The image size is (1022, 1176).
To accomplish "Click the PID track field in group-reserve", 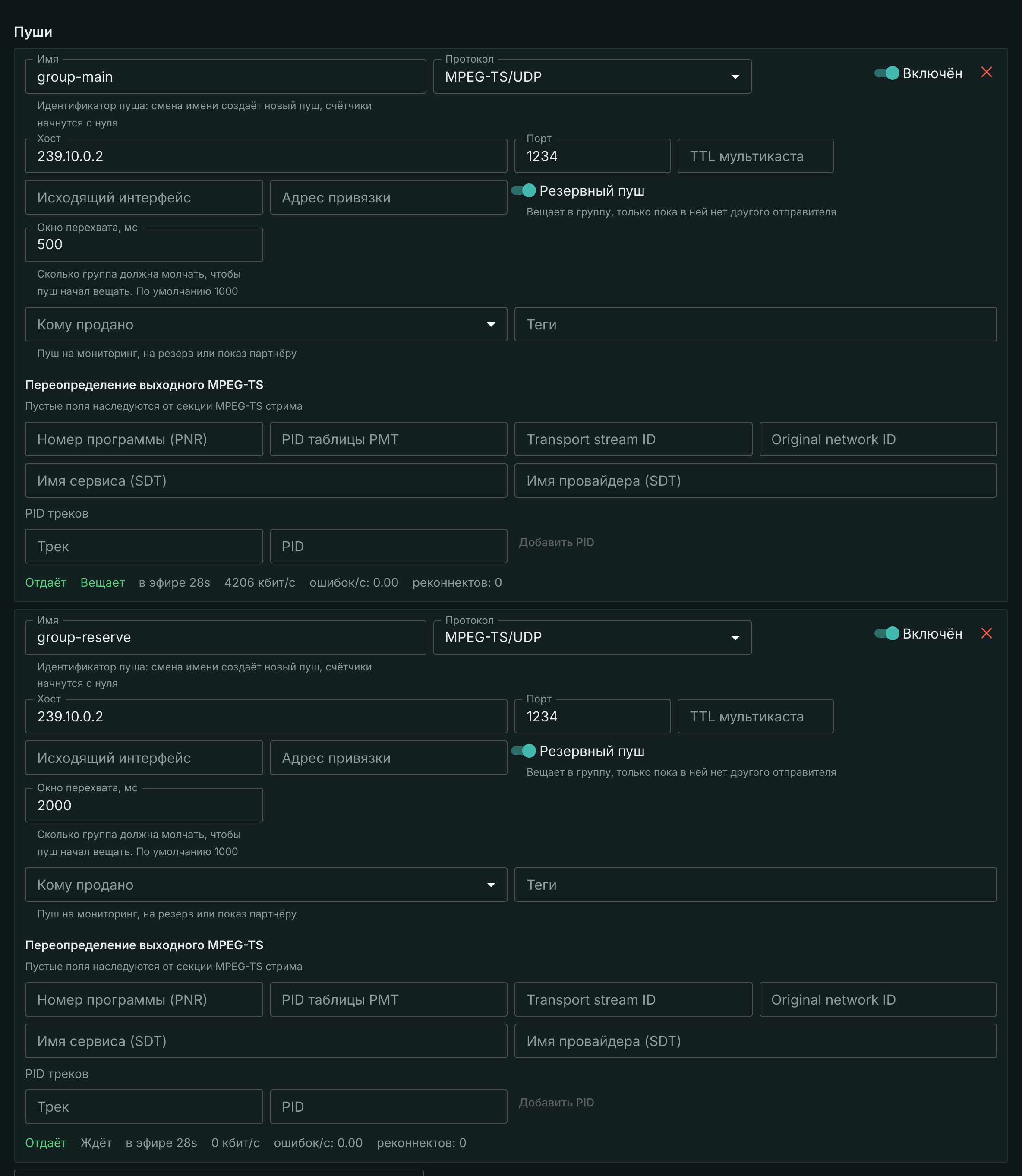I will (388, 1106).
